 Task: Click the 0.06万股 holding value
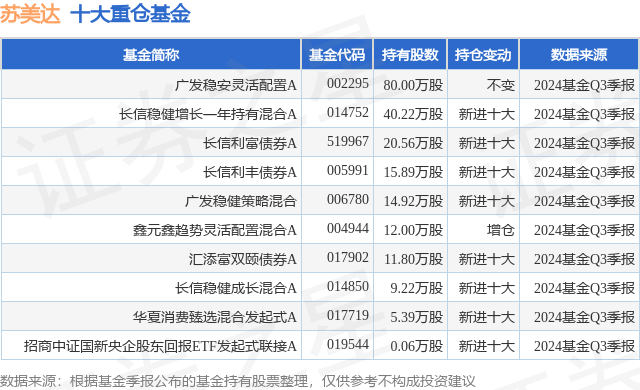[x=417, y=346]
